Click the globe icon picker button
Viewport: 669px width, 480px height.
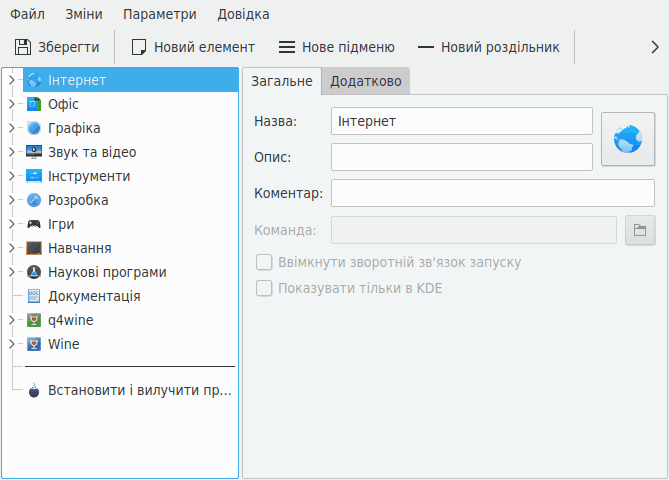[627, 139]
